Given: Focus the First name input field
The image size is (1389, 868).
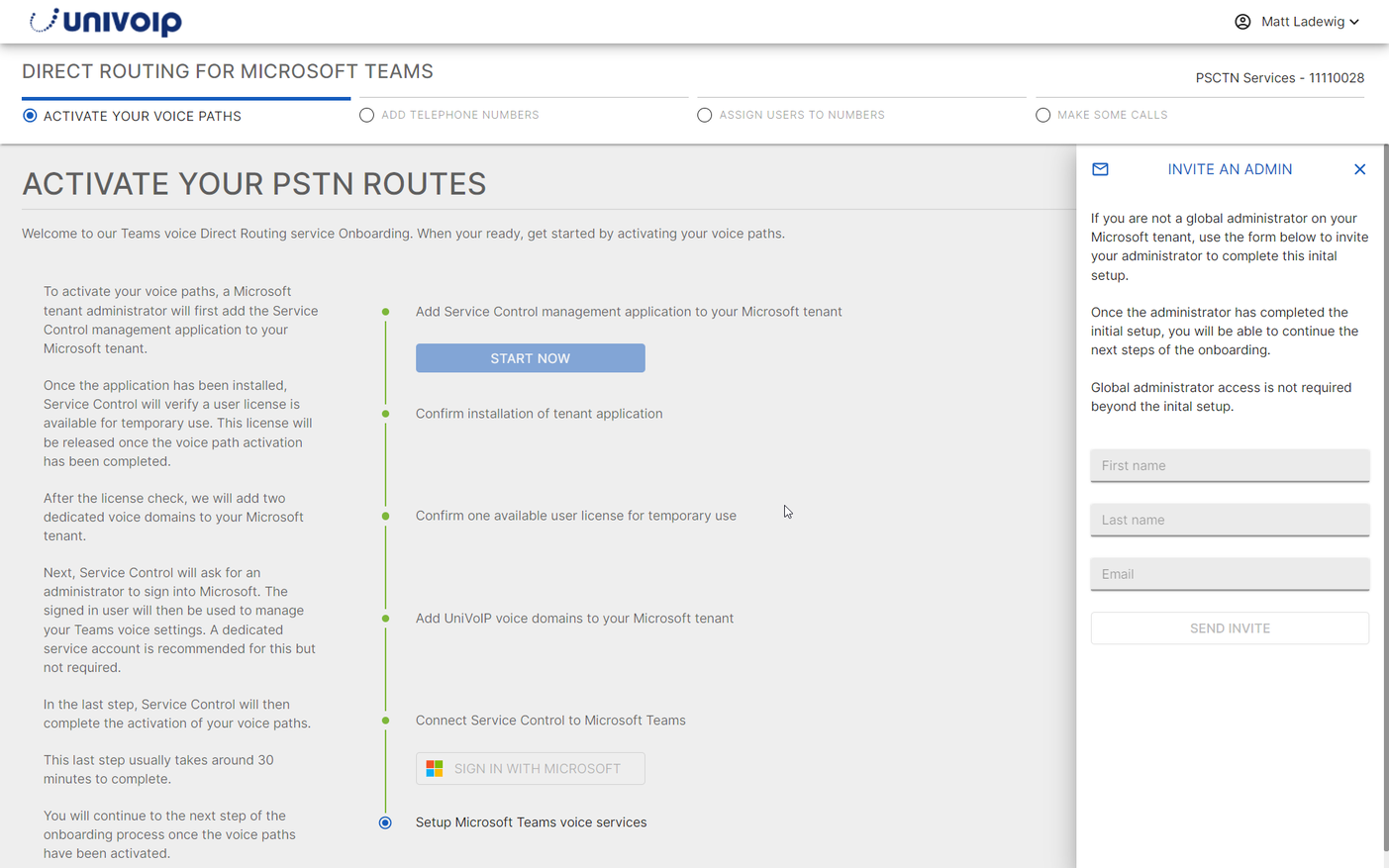Looking at the screenshot, I should (x=1230, y=465).
